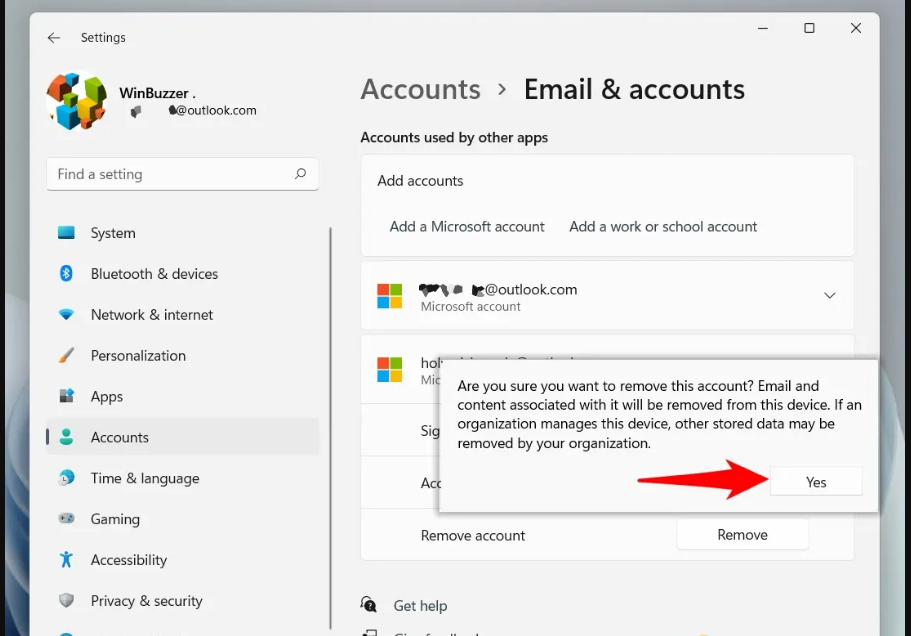Viewport: 911px width, 636px height.
Task: Go back using the Settings back arrow
Action: [x=54, y=38]
